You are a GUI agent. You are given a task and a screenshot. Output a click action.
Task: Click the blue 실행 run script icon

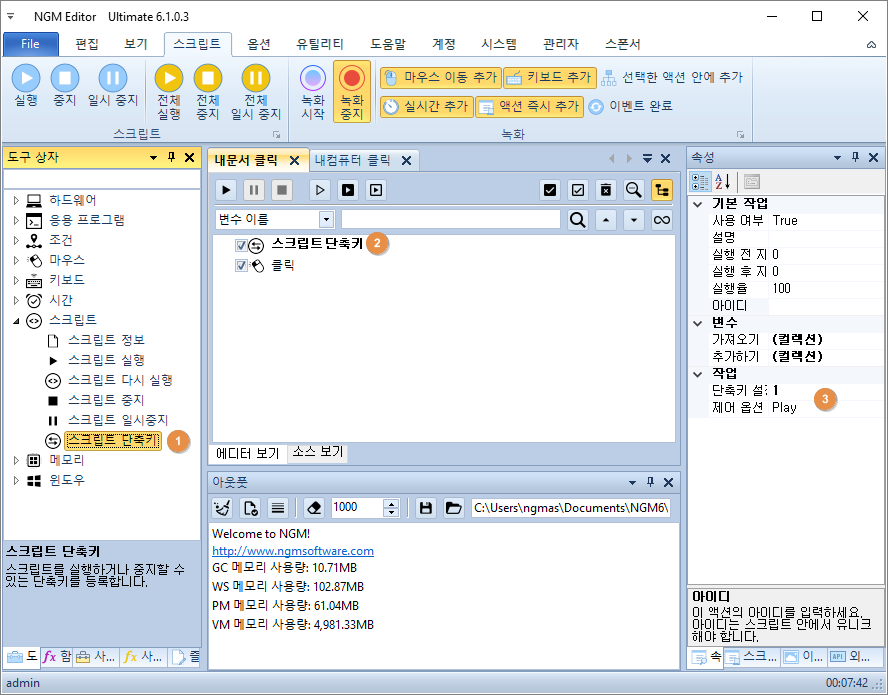(26, 78)
